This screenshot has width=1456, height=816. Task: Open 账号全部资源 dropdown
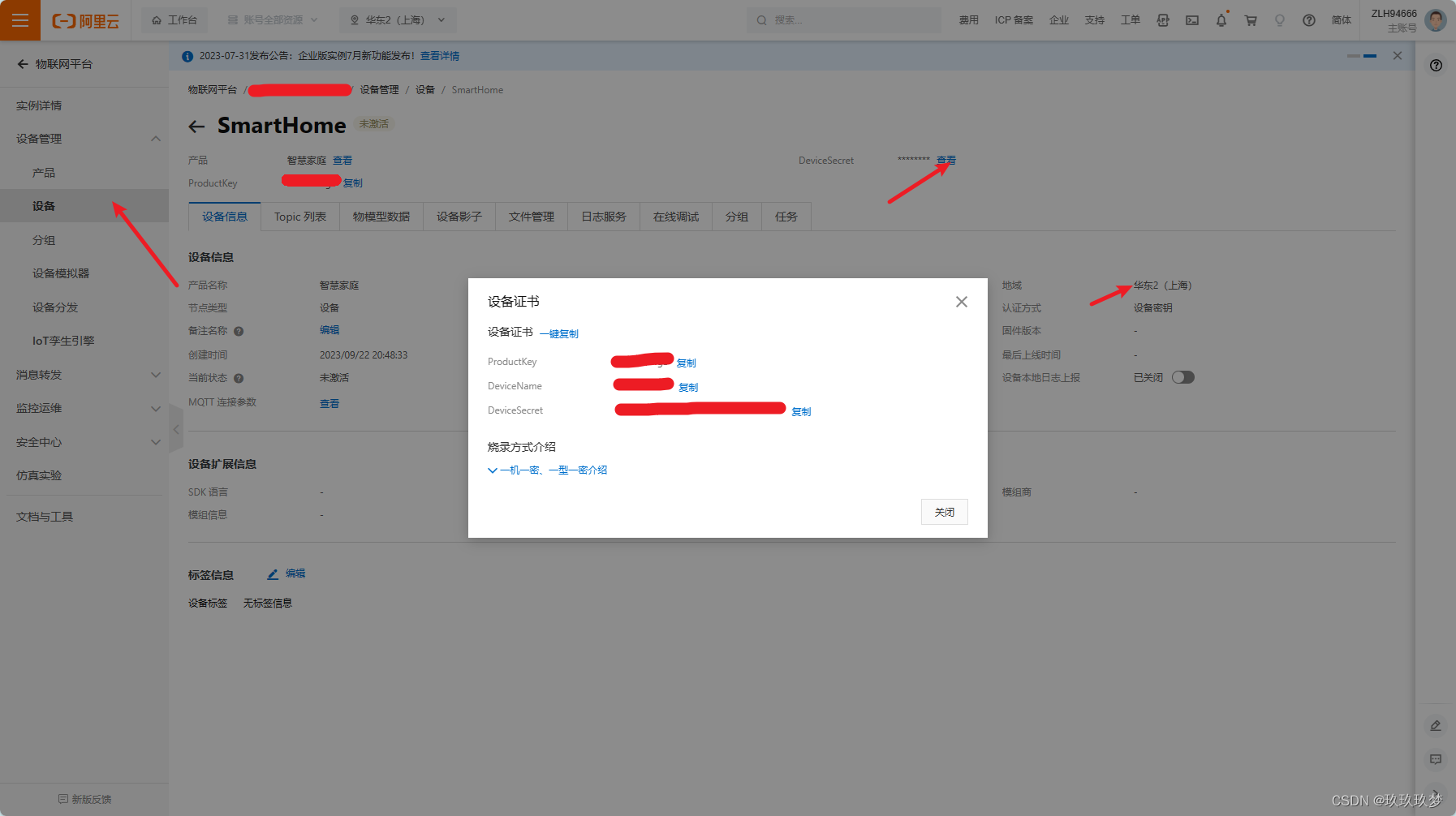click(273, 20)
